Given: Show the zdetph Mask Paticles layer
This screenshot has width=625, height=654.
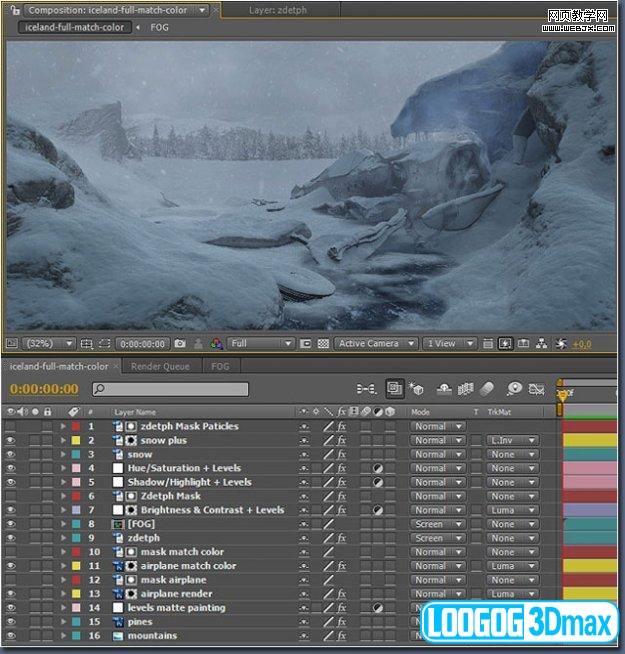Looking at the screenshot, I should pos(10,426).
